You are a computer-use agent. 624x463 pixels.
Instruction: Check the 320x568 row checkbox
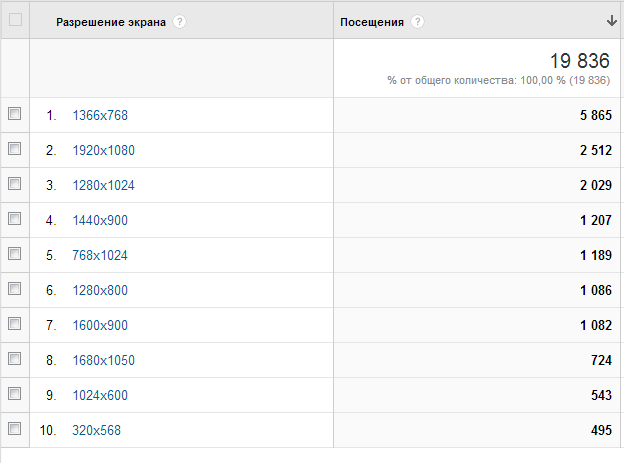tap(14, 429)
